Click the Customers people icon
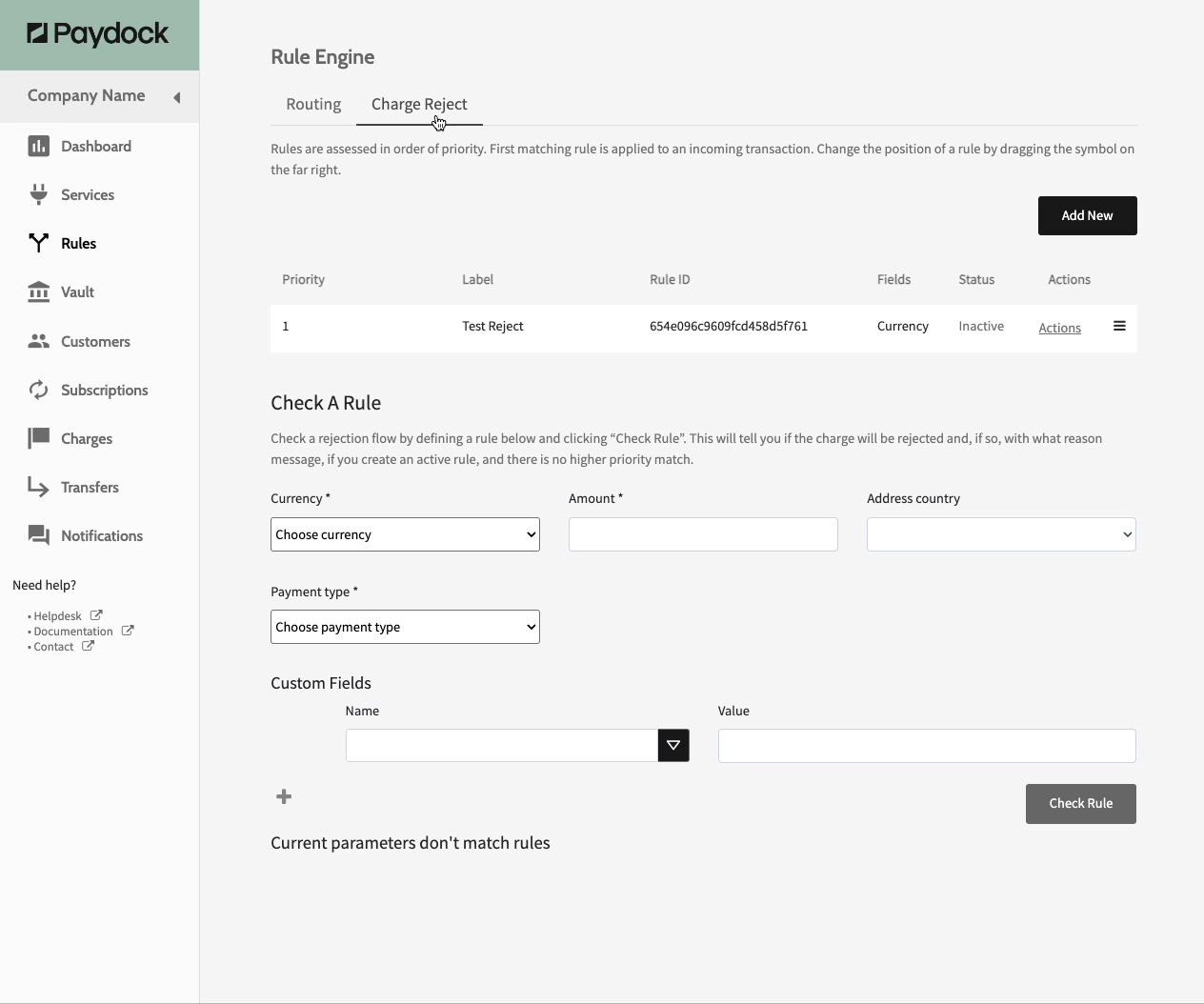1204x1004 pixels. click(38, 341)
